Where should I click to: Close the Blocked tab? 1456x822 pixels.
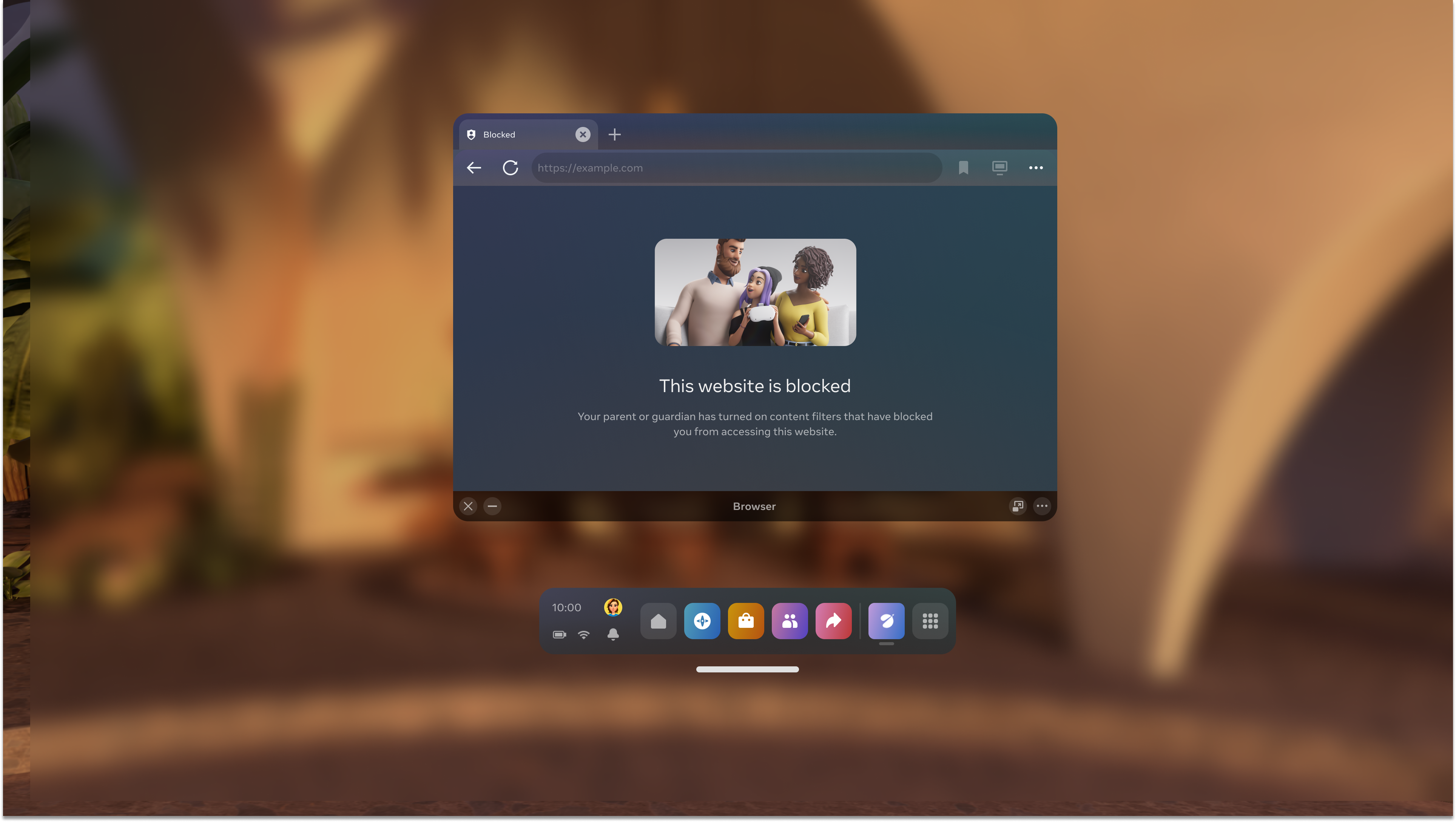583,134
